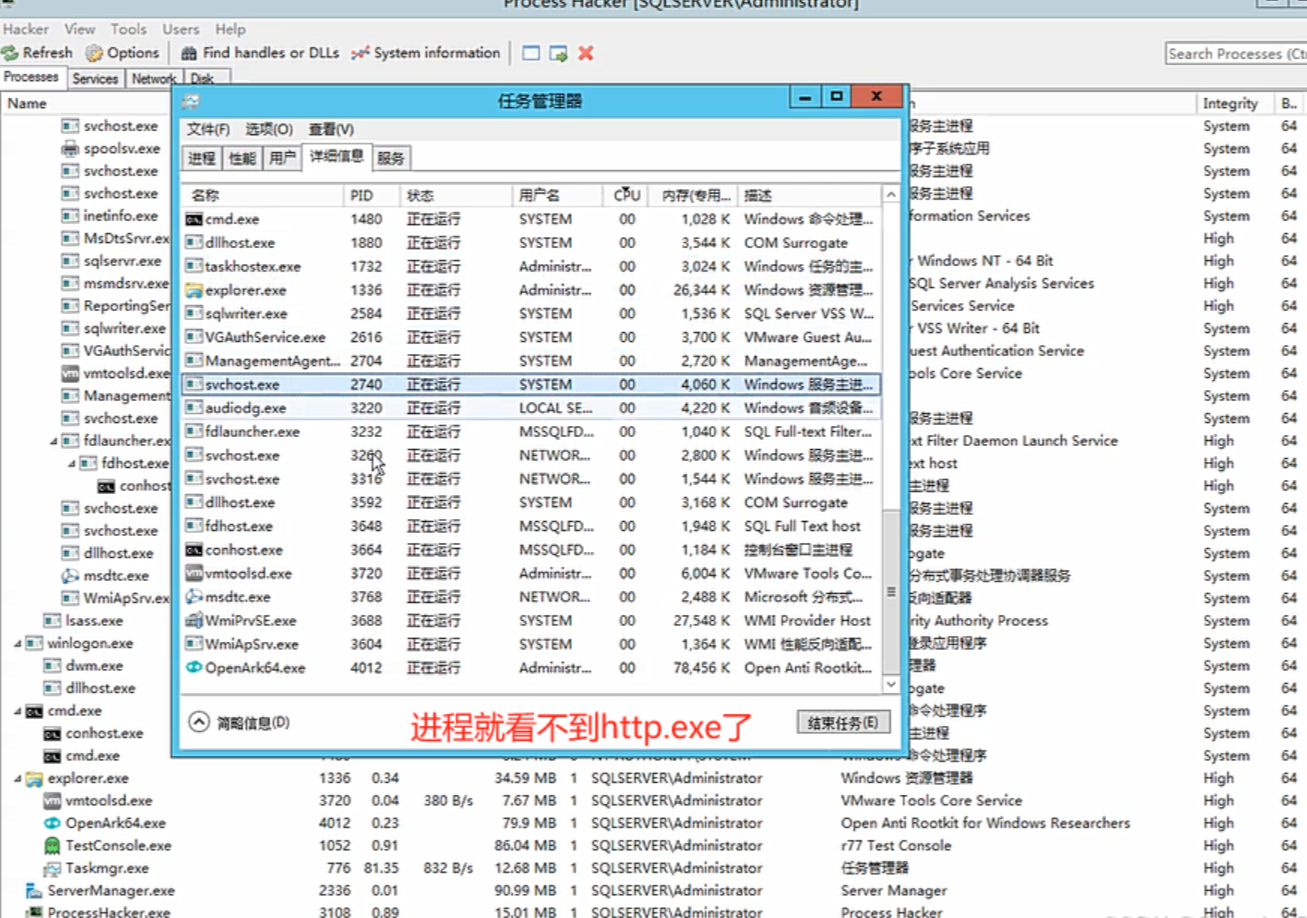Sort by 内存 column header
The image size is (1307, 918).
pos(692,196)
